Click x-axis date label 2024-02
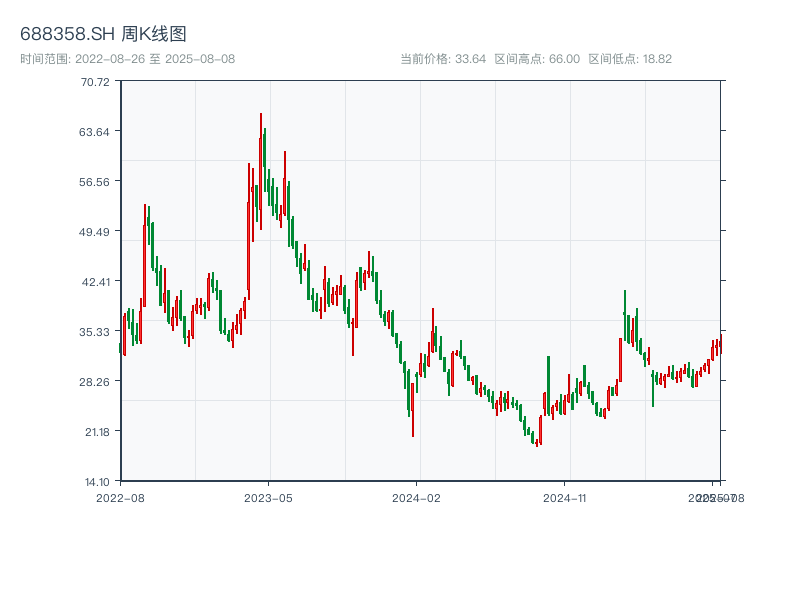 tap(416, 498)
